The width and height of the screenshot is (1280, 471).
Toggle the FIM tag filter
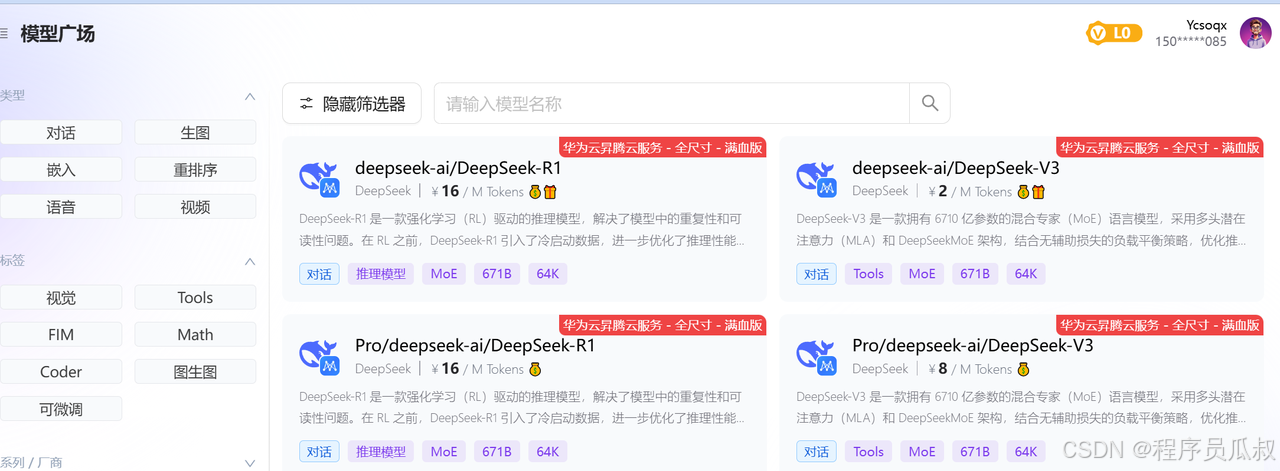point(61,335)
